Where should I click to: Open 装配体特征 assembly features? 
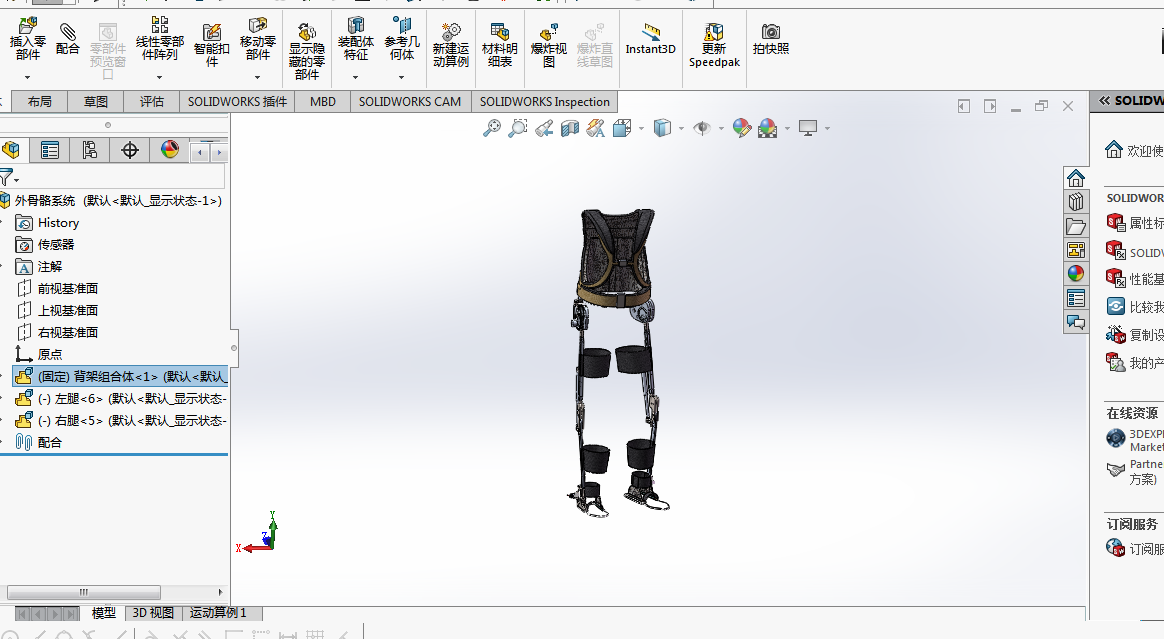[x=356, y=40]
